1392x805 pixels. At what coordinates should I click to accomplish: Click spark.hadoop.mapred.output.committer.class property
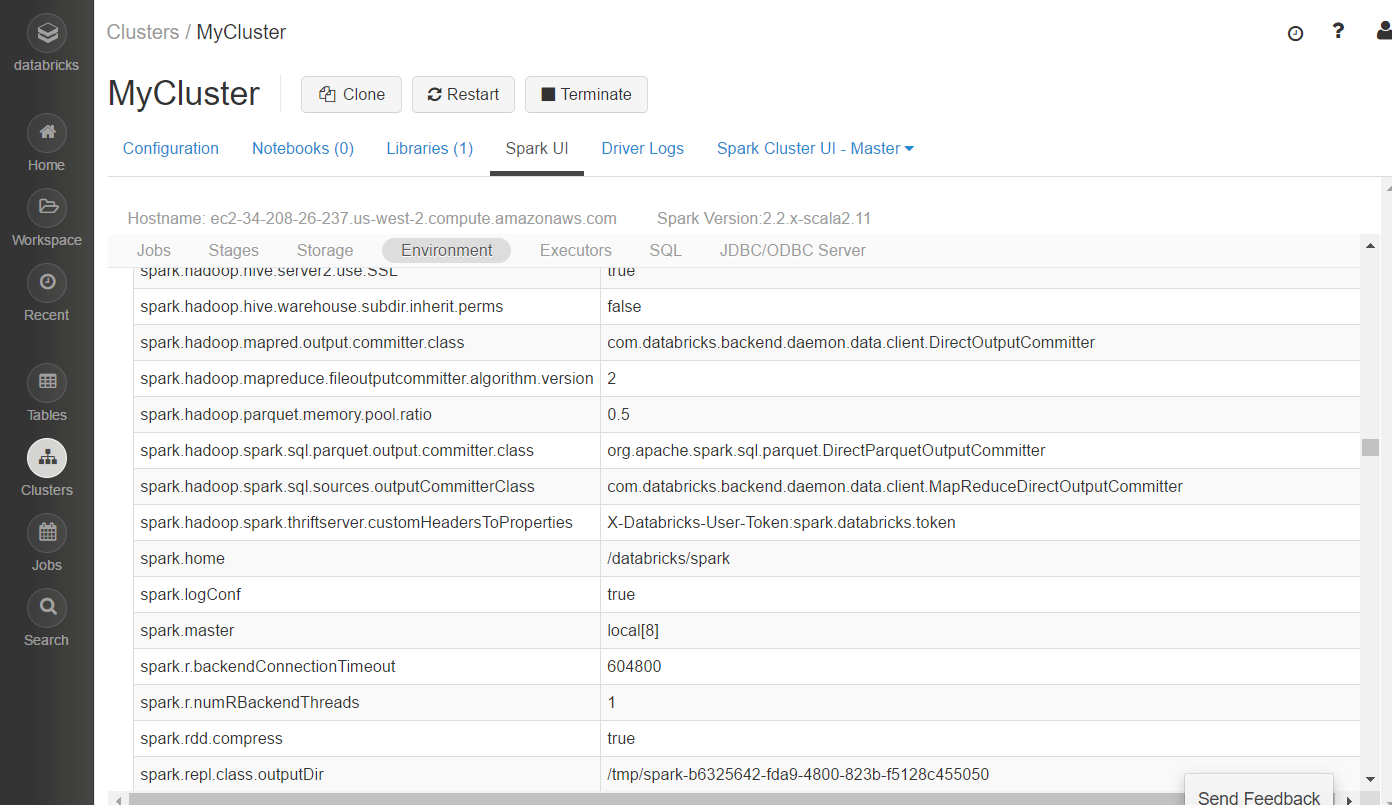[302, 342]
